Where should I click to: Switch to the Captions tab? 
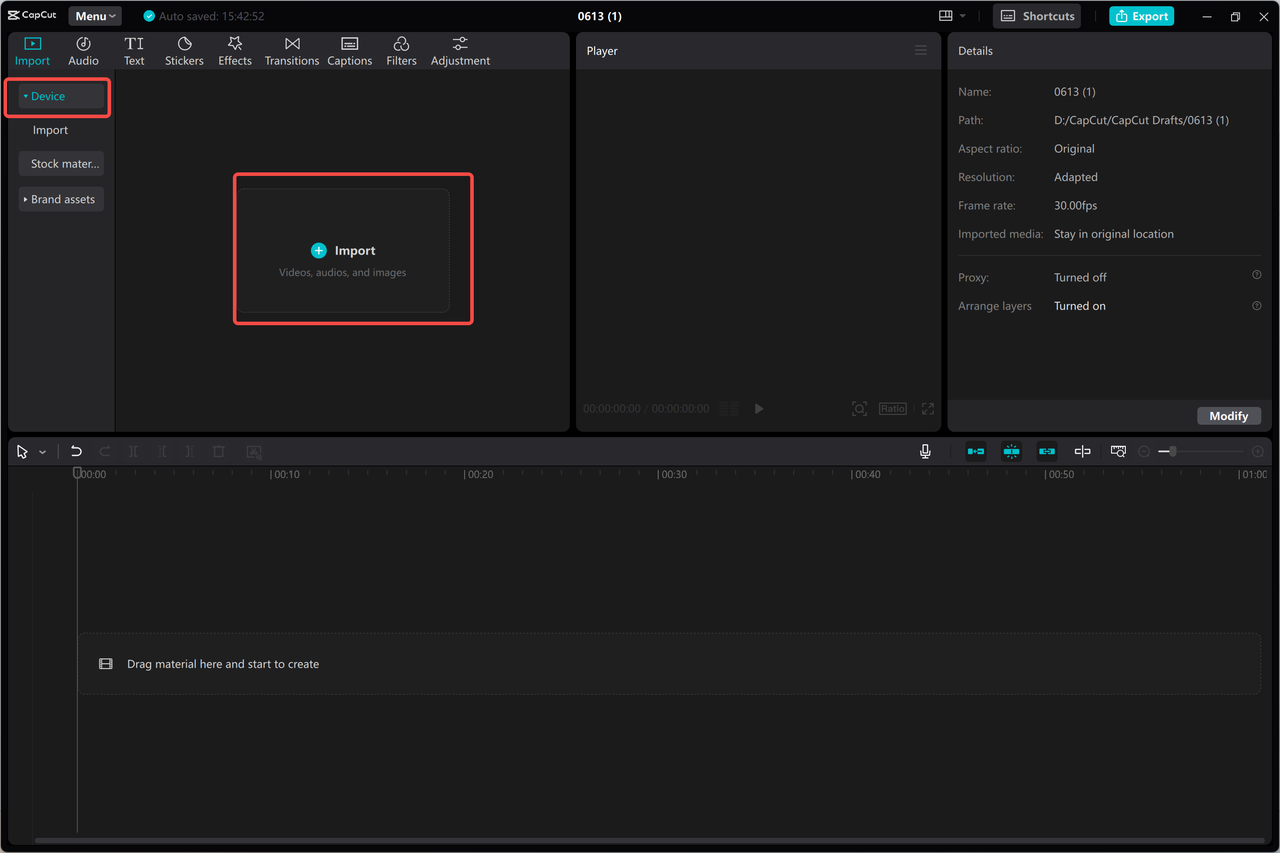click(x=349, y=50)
